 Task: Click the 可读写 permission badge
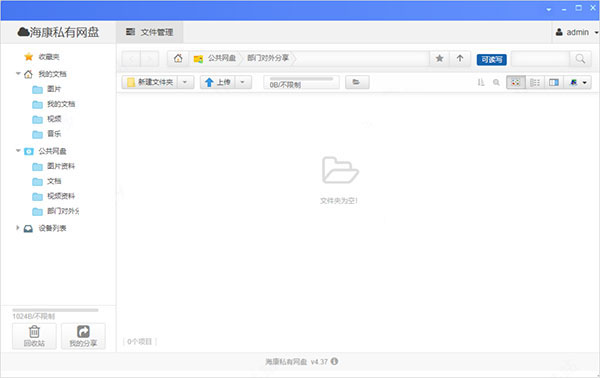[491, 60]
